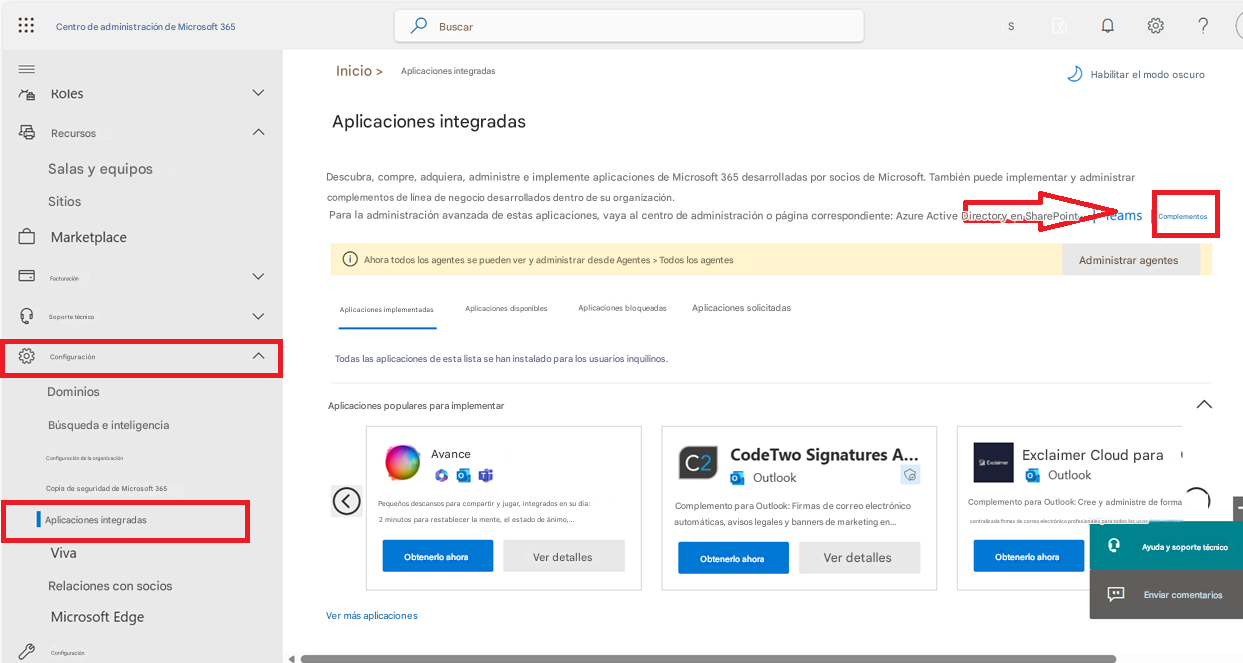Click "Obtenerlo ahora" on the CodeTwo card
Image resolution: width=1243 pixels, height=663 pixels.
pyautogui.click(x=733, y=558)
